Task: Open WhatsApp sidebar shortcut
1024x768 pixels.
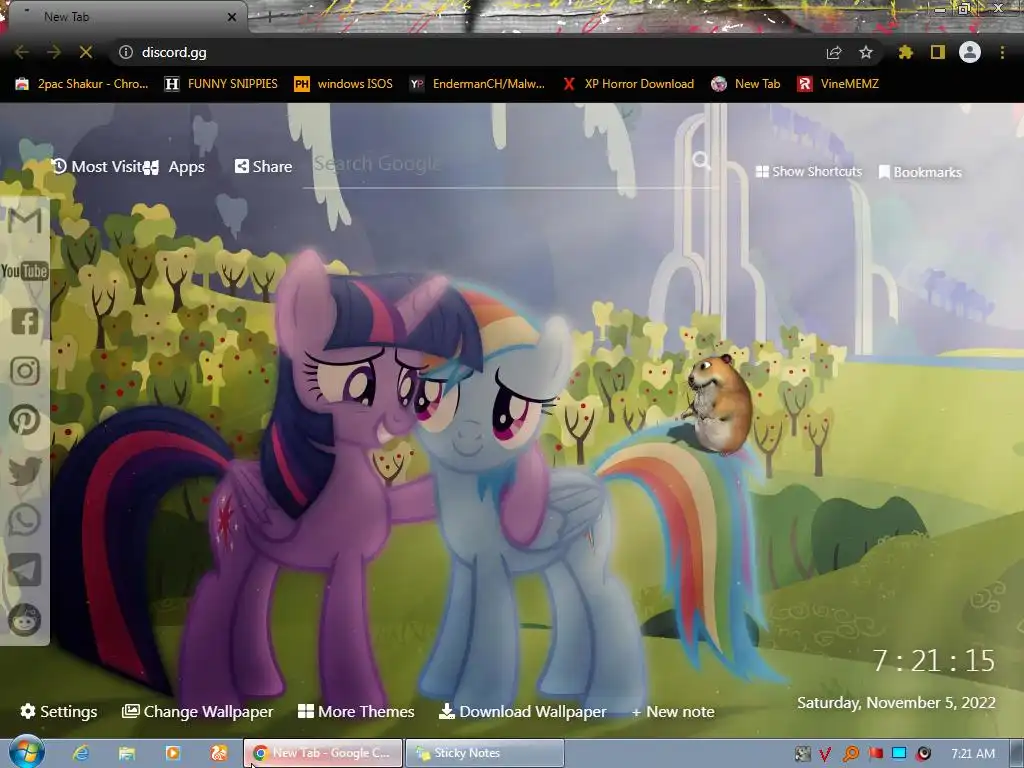Action: (x=25, y=520)
